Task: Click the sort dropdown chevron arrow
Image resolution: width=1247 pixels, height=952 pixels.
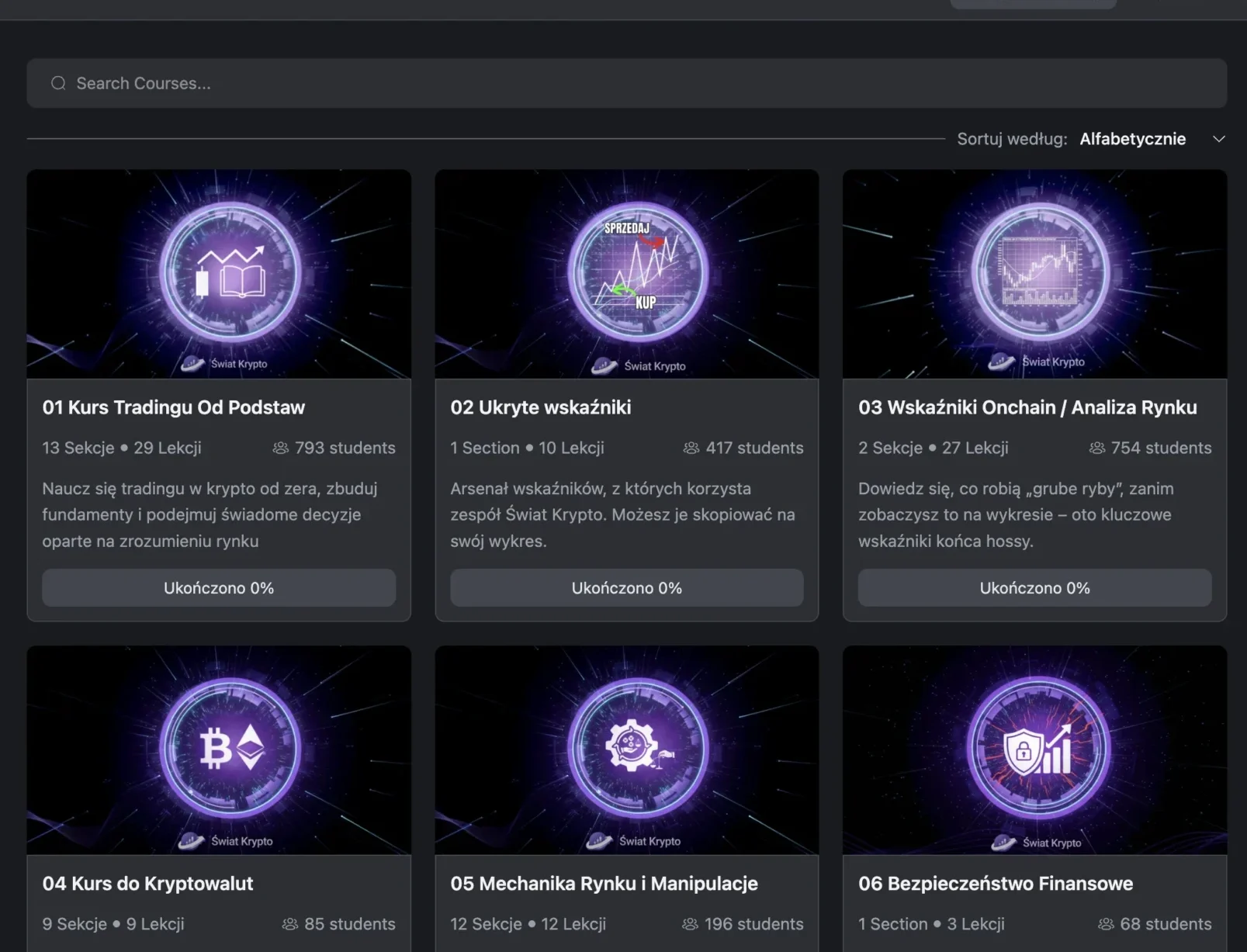Action: 1218,139
